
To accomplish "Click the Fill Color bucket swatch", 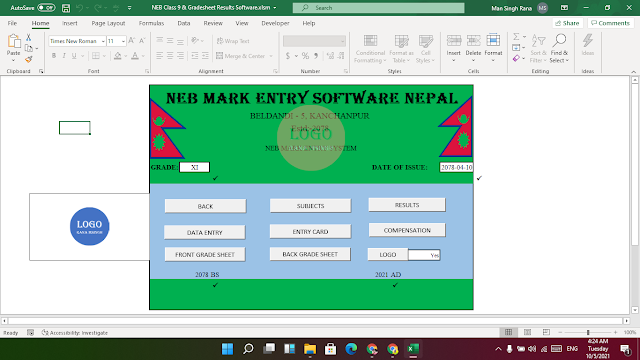I will (x=118, y=56).
